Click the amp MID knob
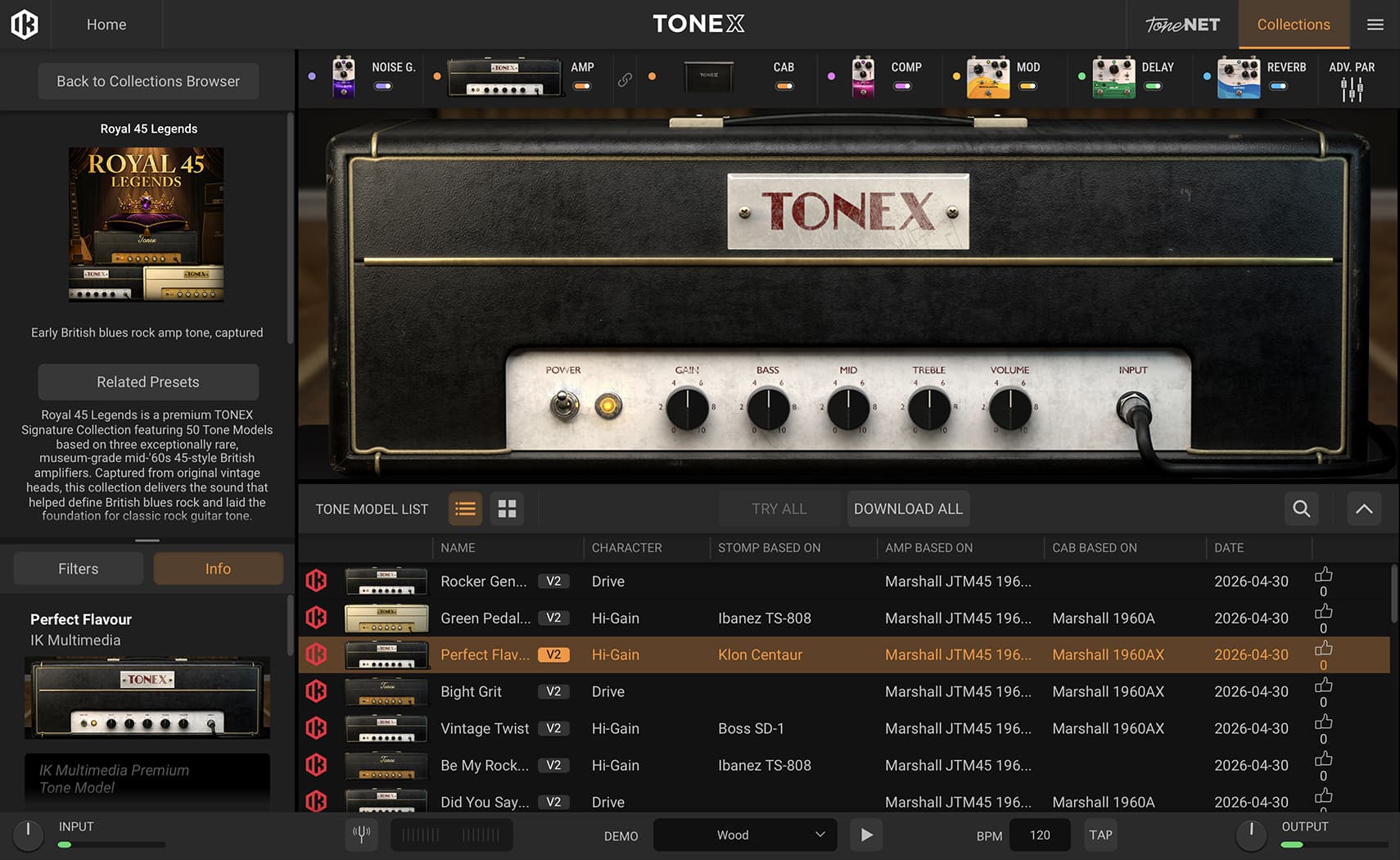The height and width of the screenshot is (860, 1400). click(848, 408)
